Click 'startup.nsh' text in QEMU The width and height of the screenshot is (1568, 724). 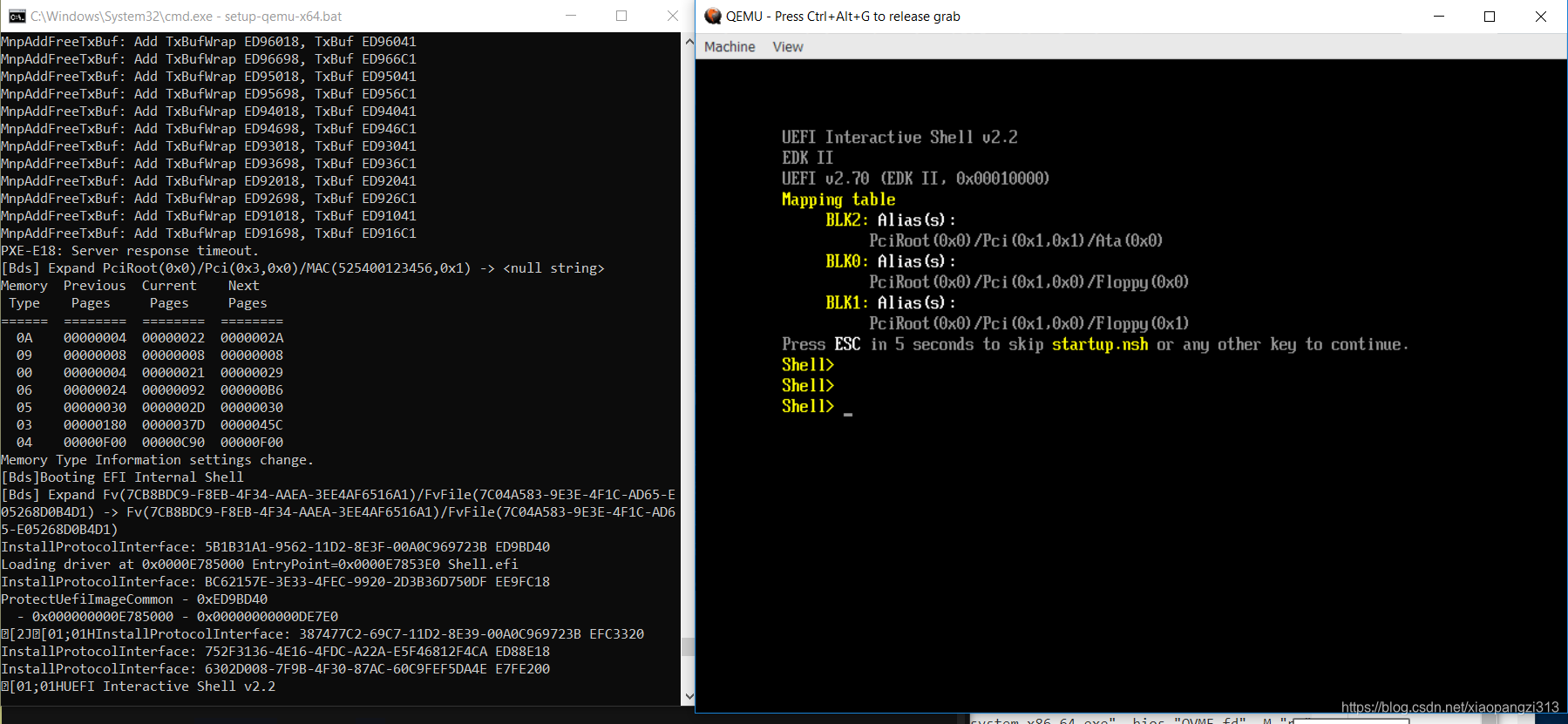(1100, 344)
